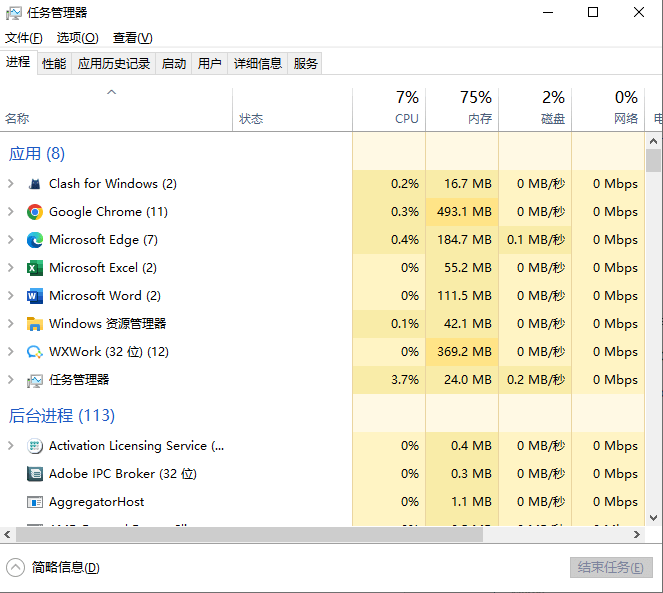Select the 任务管理器 process row icon
Viewport: 663px width, 593px height.
click(35, 380)
